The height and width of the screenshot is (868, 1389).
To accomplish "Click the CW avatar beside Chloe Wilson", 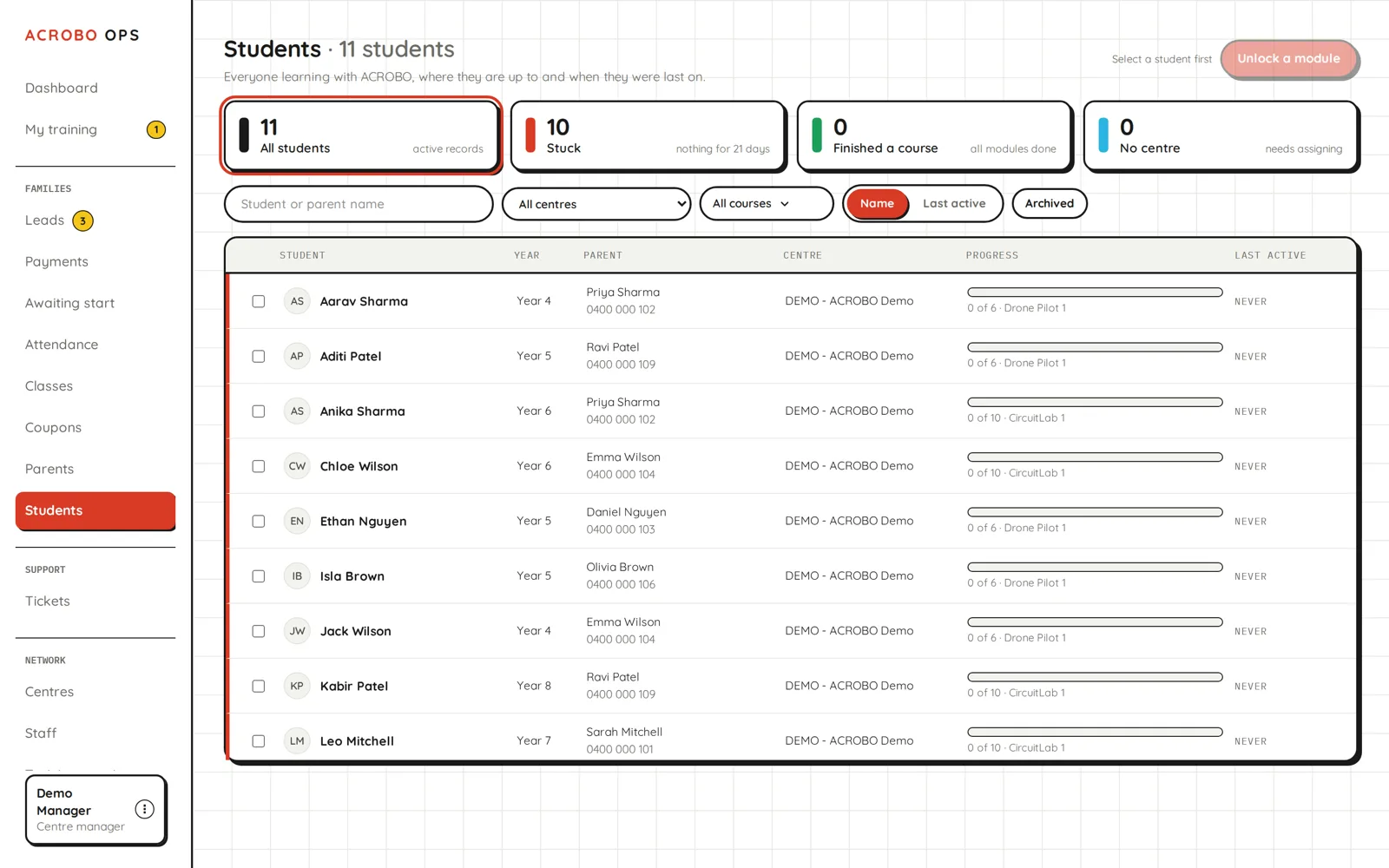I will click(x=297, y=466).
